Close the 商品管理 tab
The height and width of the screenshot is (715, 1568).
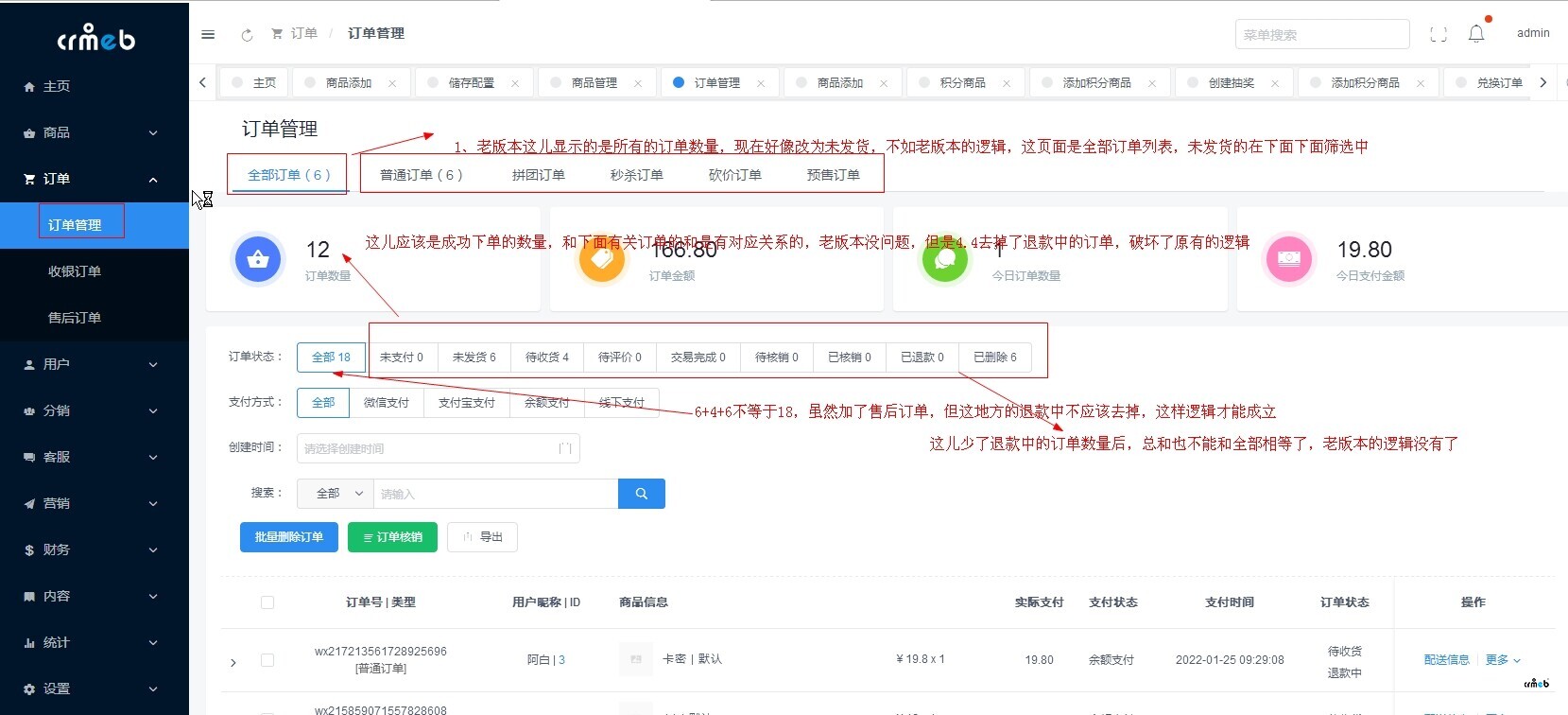click(638, 83)
